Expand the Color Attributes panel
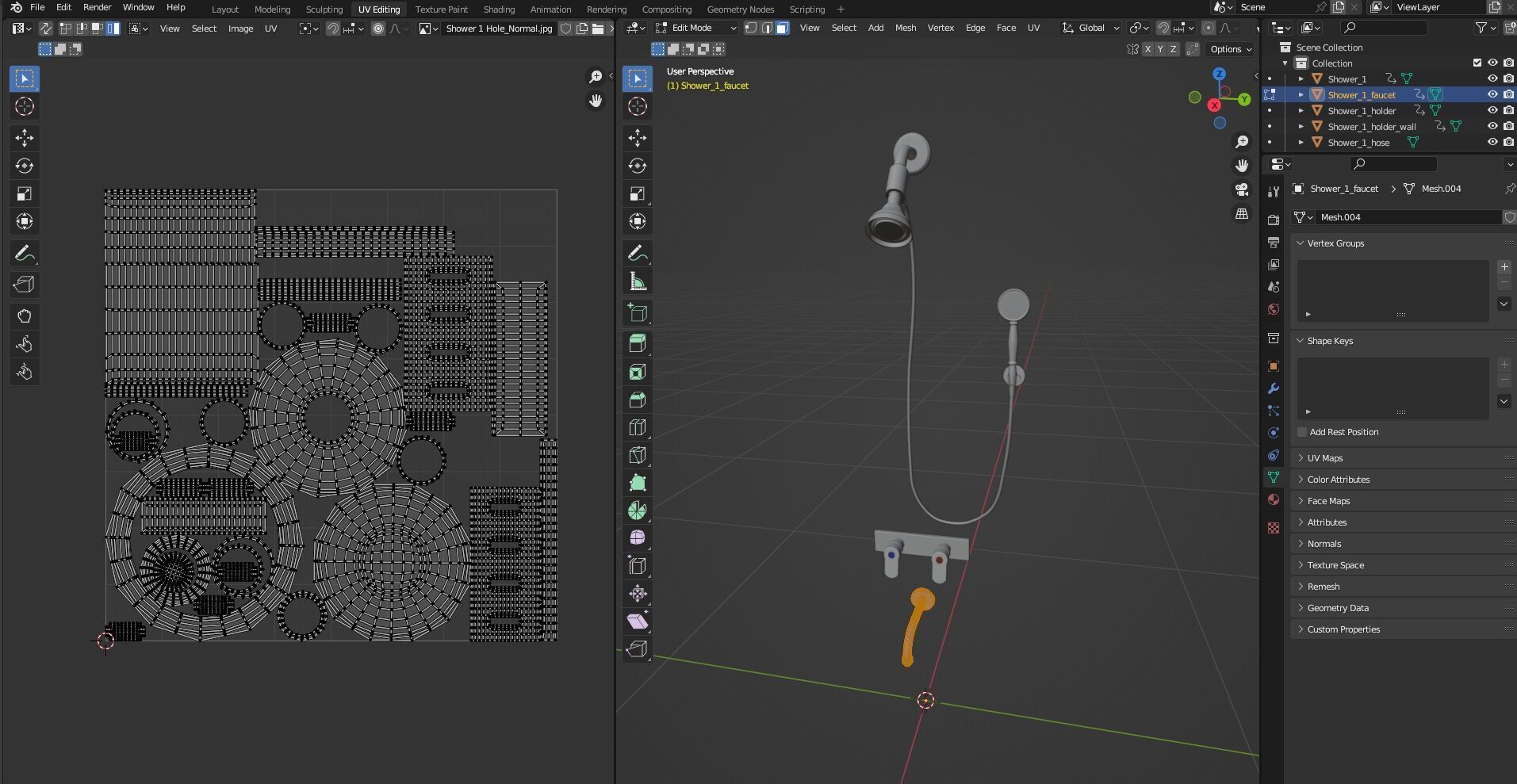 (1403, 480)
